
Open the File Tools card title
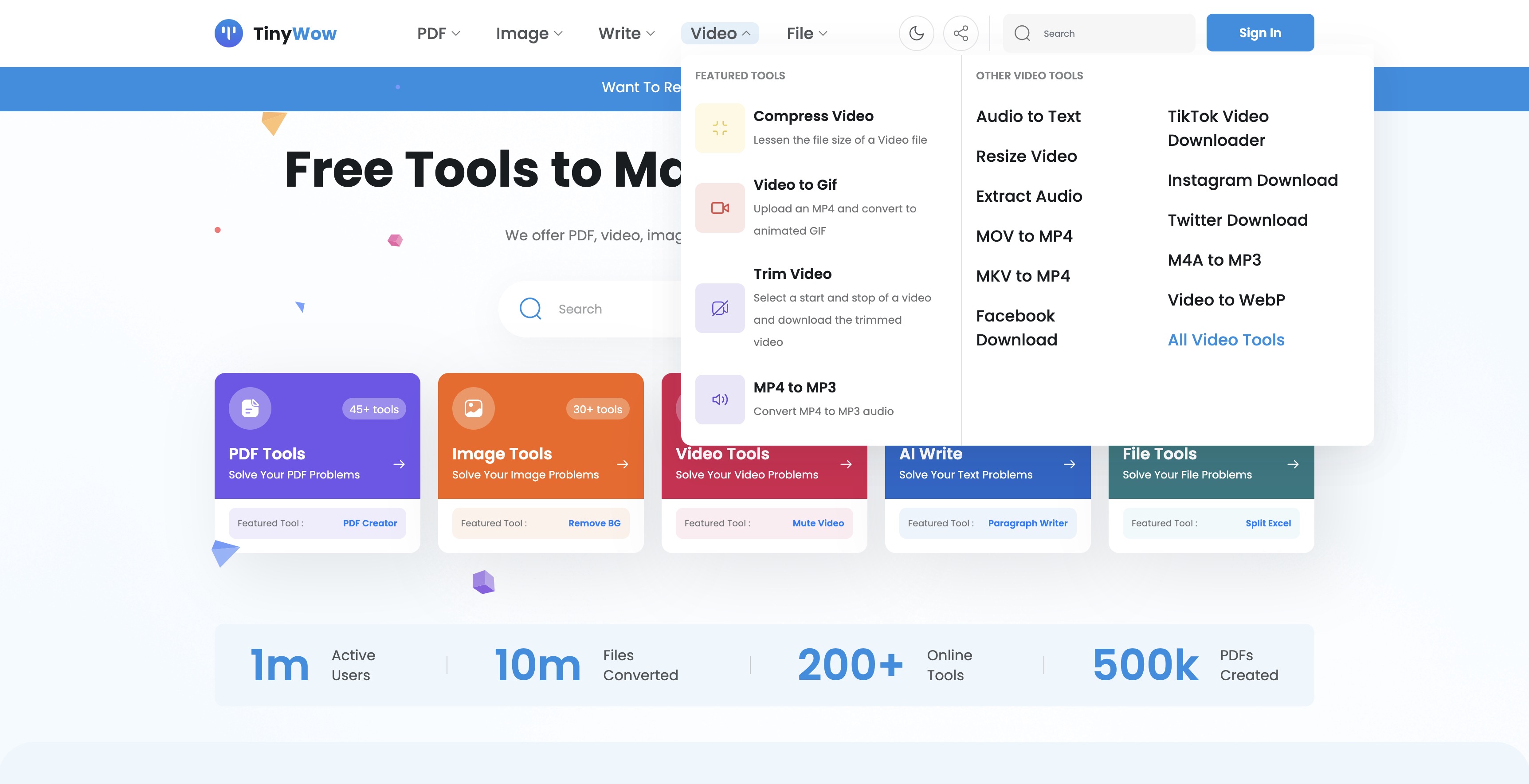pyautogui.click(x=1159, y=454)
